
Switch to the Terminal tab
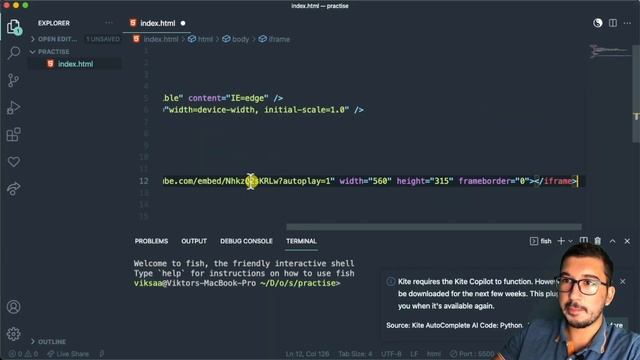point(301,241)
